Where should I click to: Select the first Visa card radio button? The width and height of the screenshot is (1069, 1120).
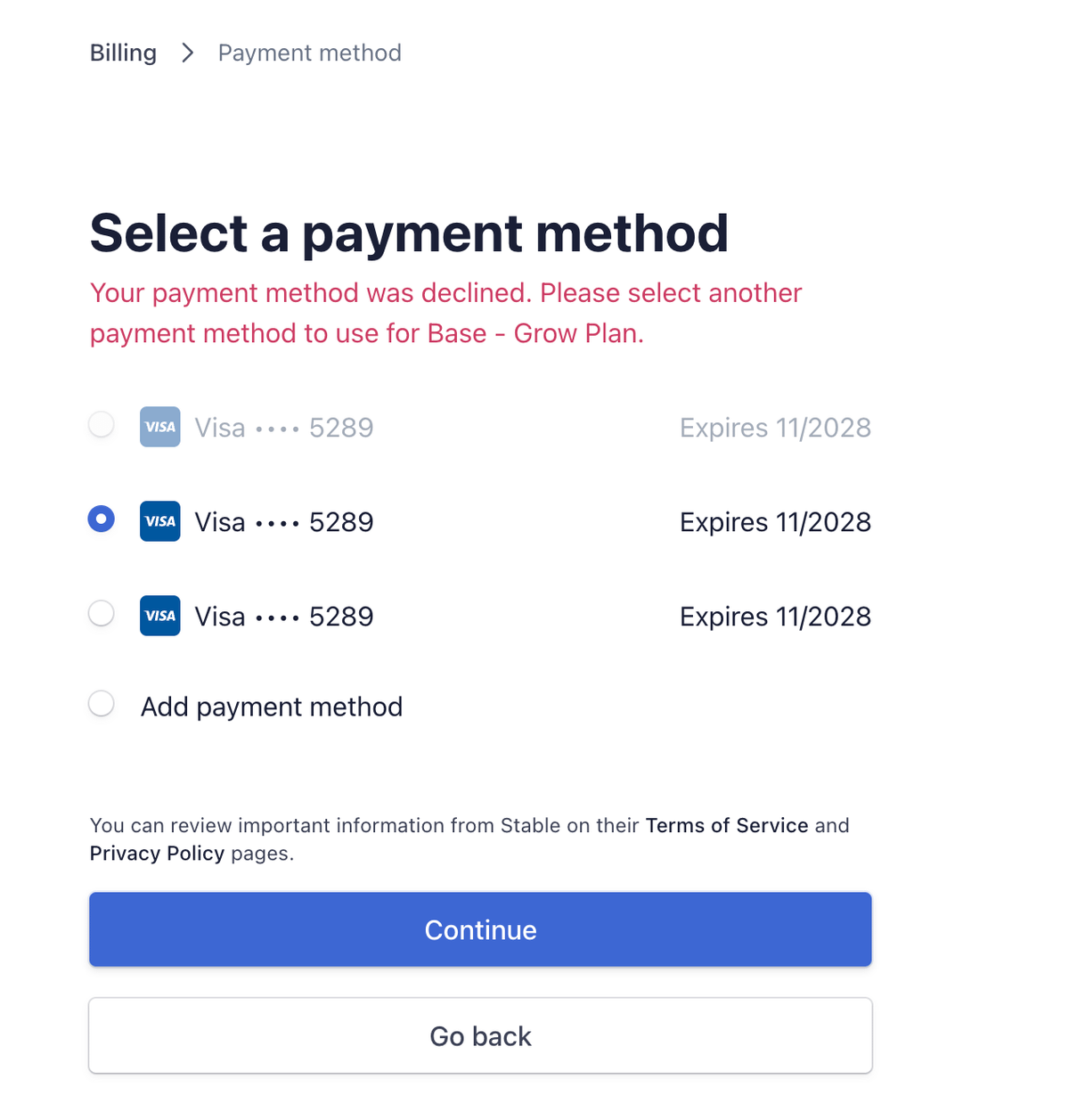(x=101, y=425)
